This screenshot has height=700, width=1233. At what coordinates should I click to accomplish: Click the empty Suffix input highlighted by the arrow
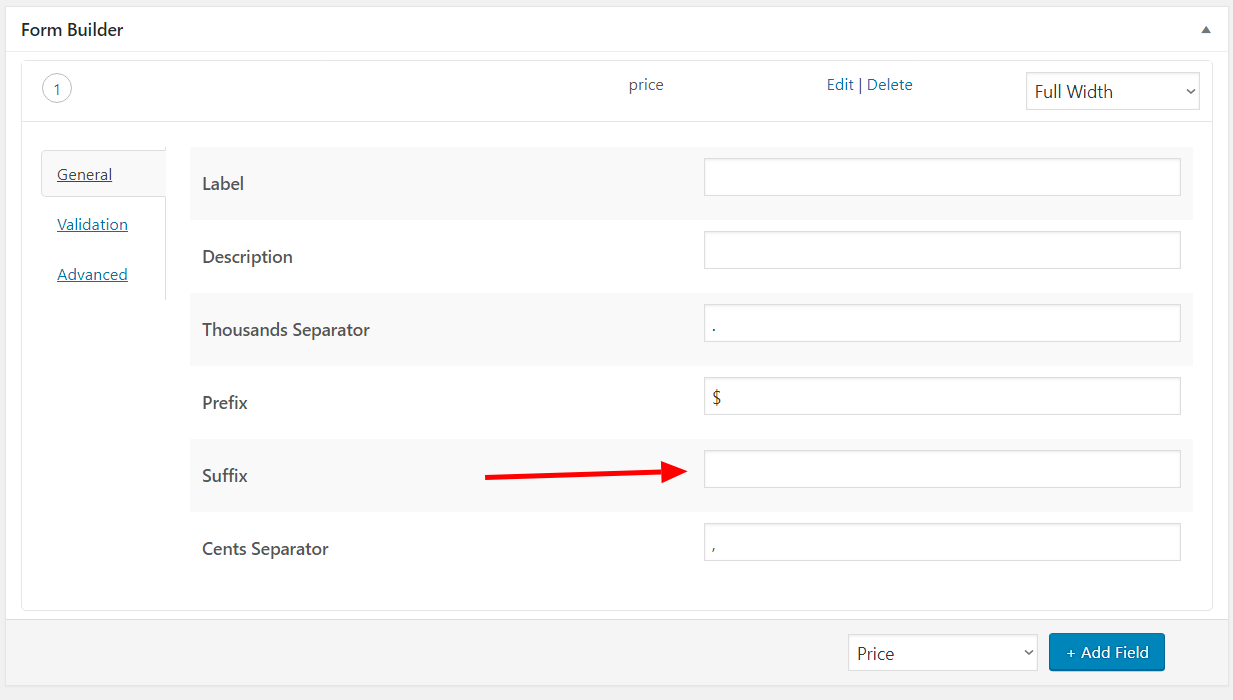(x=941, y=468)
